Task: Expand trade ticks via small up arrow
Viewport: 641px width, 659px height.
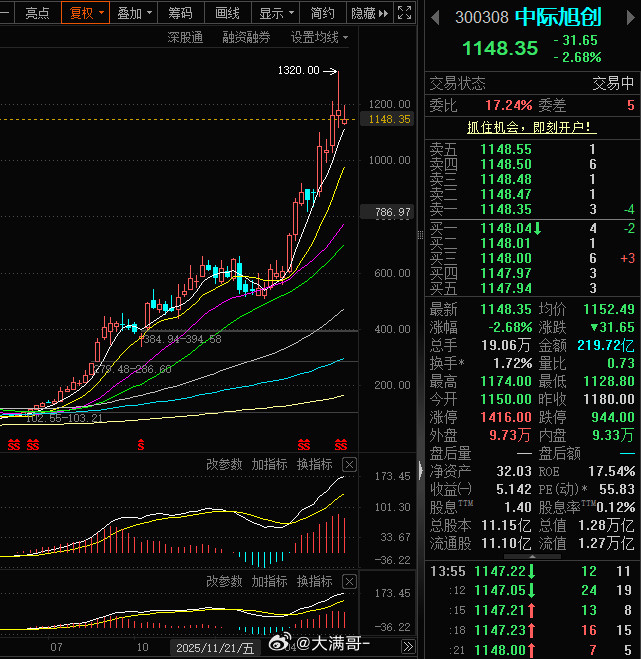Action: pos(532,556)
